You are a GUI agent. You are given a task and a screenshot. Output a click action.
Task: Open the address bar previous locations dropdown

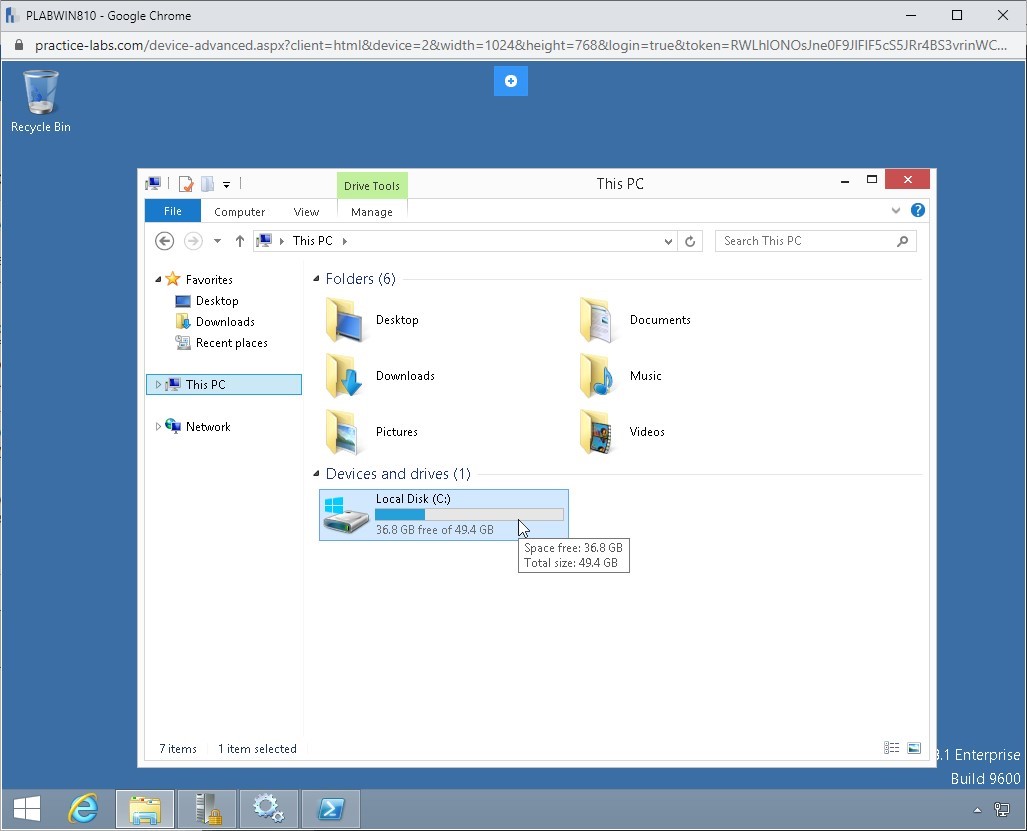tap(667, 241)
